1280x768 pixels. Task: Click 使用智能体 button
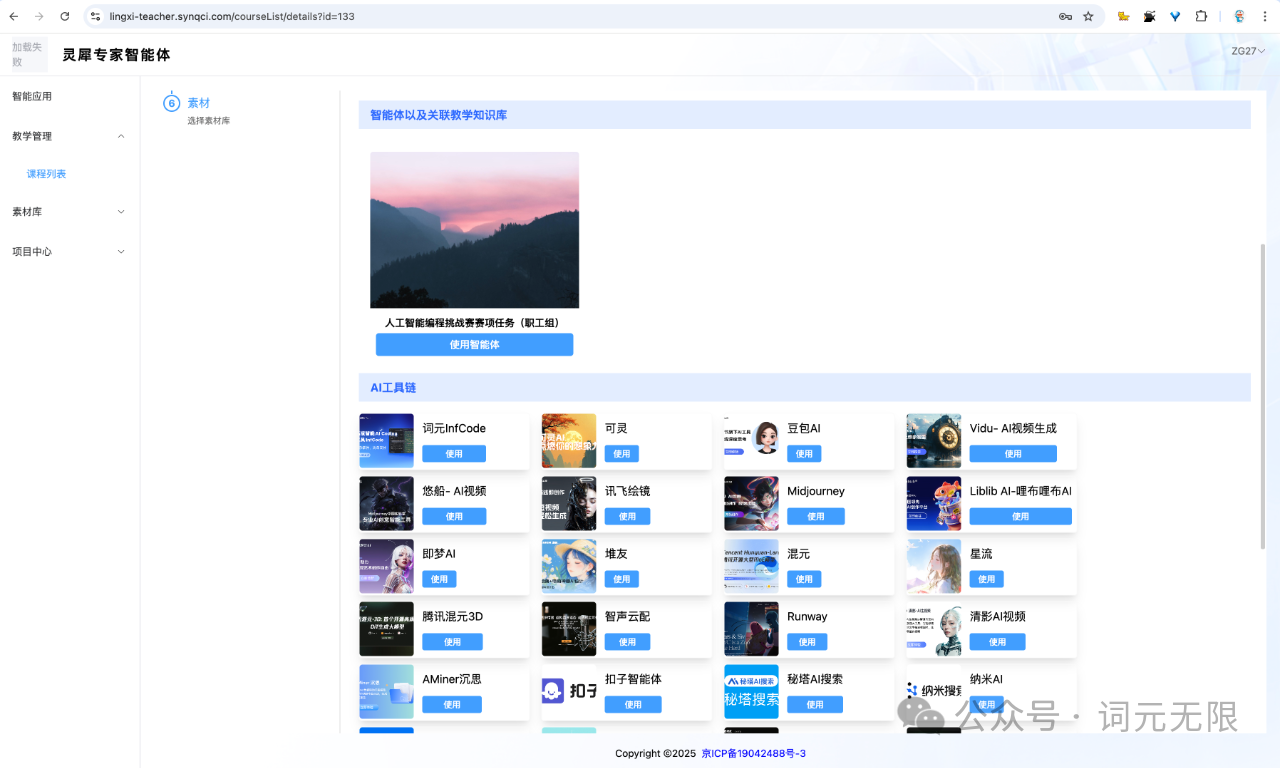(x=474, y=344)
